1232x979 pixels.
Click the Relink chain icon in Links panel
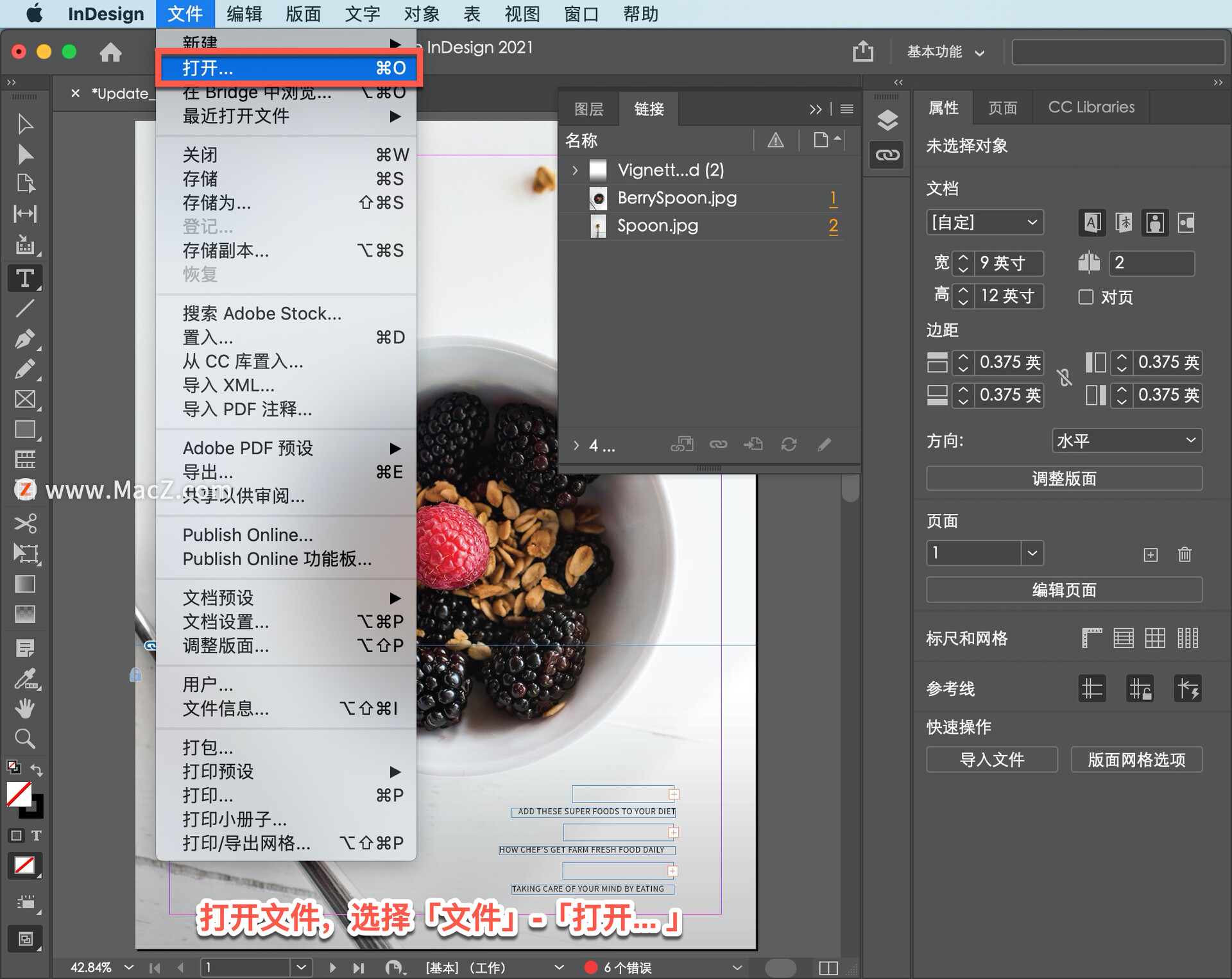pyautogui.click(x=718, y=444)
